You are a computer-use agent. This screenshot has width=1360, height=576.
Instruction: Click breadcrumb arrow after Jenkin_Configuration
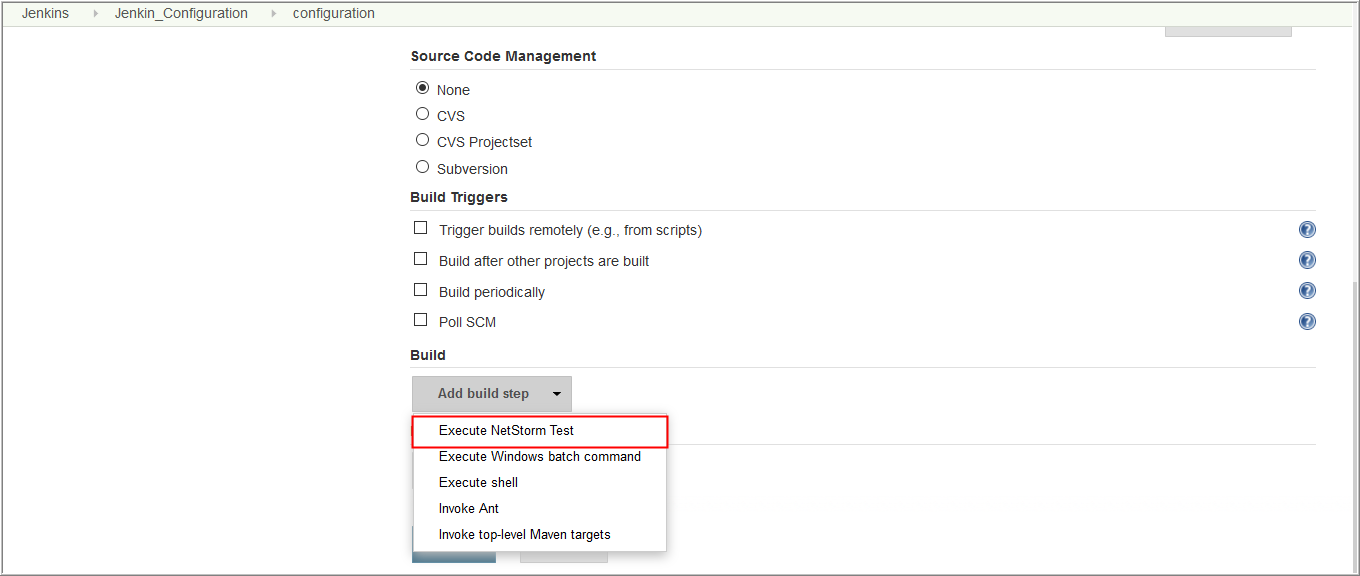[x=274, y=14]
